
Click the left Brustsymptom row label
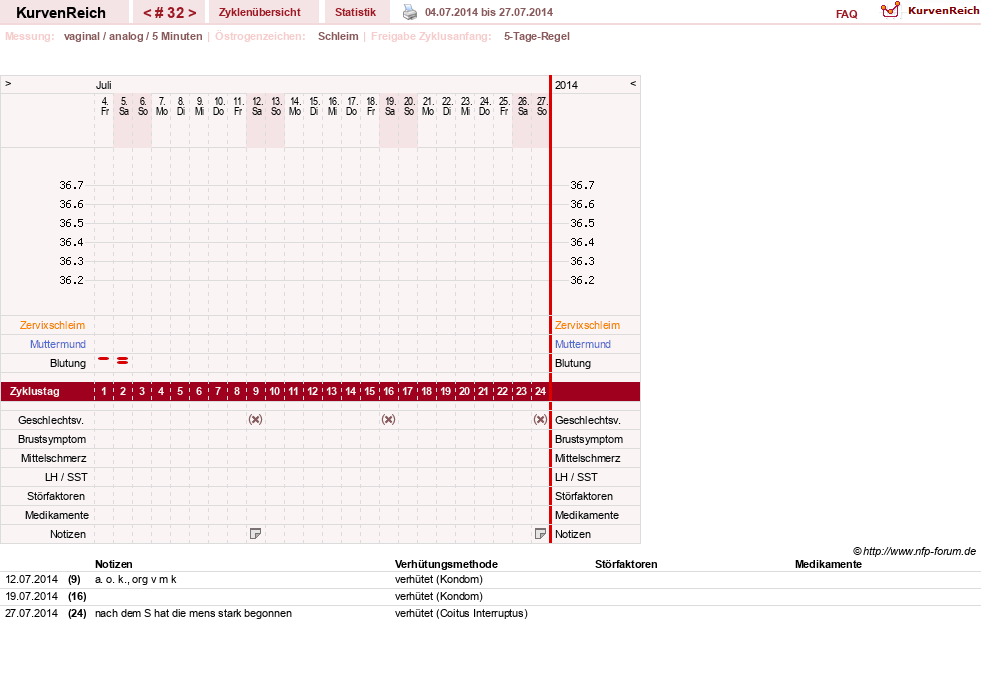(x=52, y=440)
